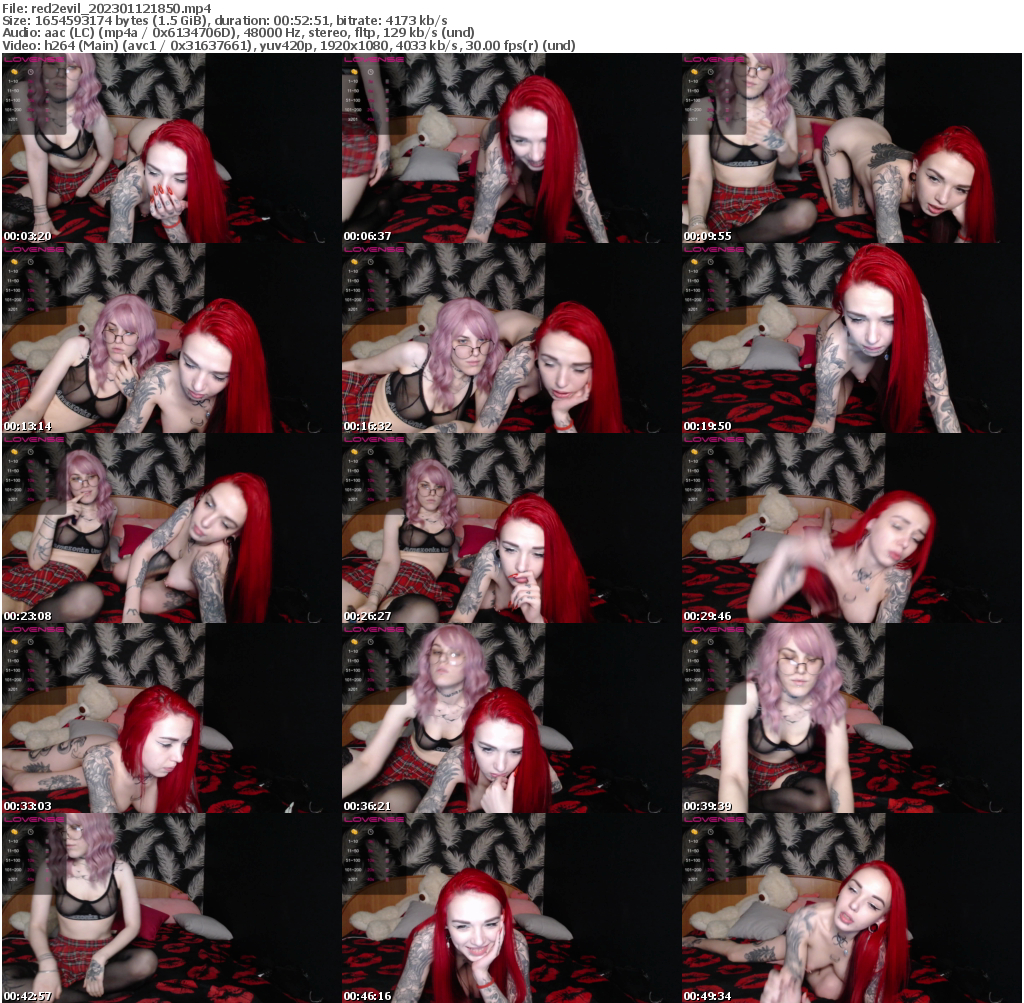1024x1003 pixels.
Task: Expand the 51~100 tip menu row
Action: pyautogui.click(x=13, y=100)
